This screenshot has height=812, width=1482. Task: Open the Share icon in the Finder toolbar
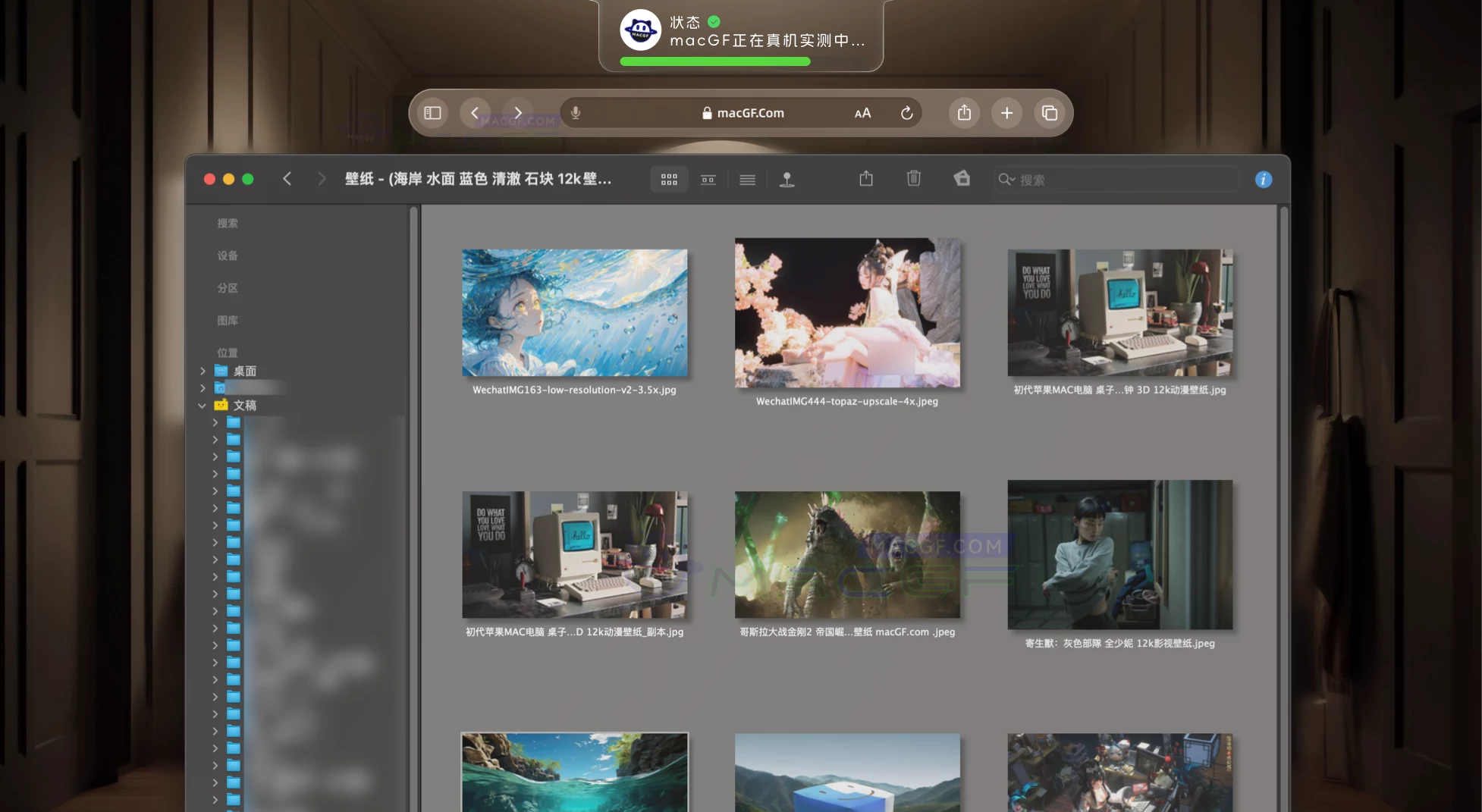click(x=865, y=178)
